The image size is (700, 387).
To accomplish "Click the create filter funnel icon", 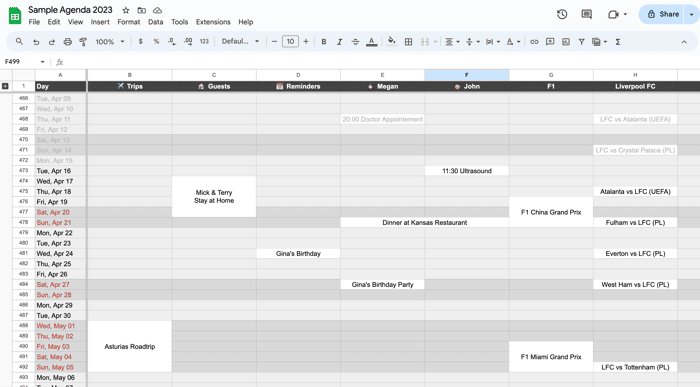I will pyautogui.click(x=581, y=42).
